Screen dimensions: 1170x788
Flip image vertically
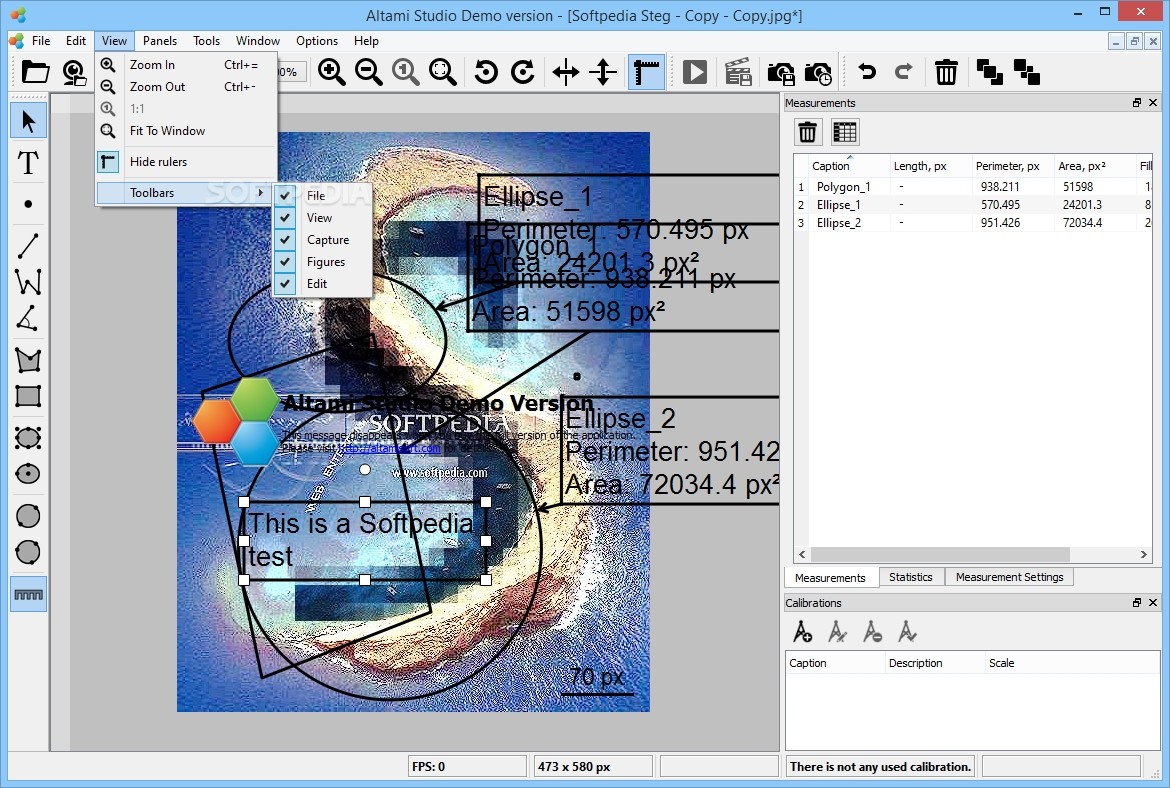pos(603,72)
